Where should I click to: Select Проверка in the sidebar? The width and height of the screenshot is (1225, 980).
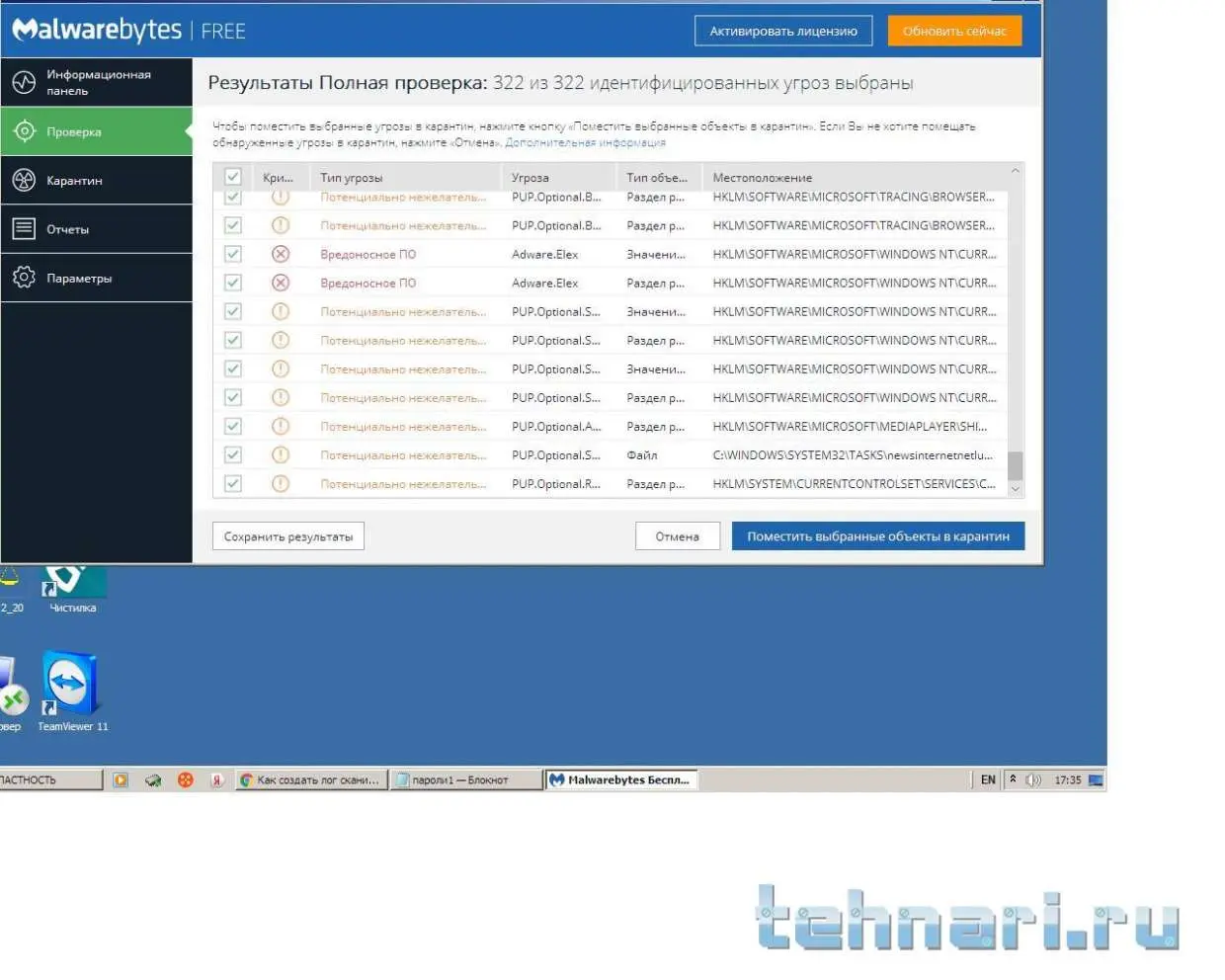[x=97, y=131]
